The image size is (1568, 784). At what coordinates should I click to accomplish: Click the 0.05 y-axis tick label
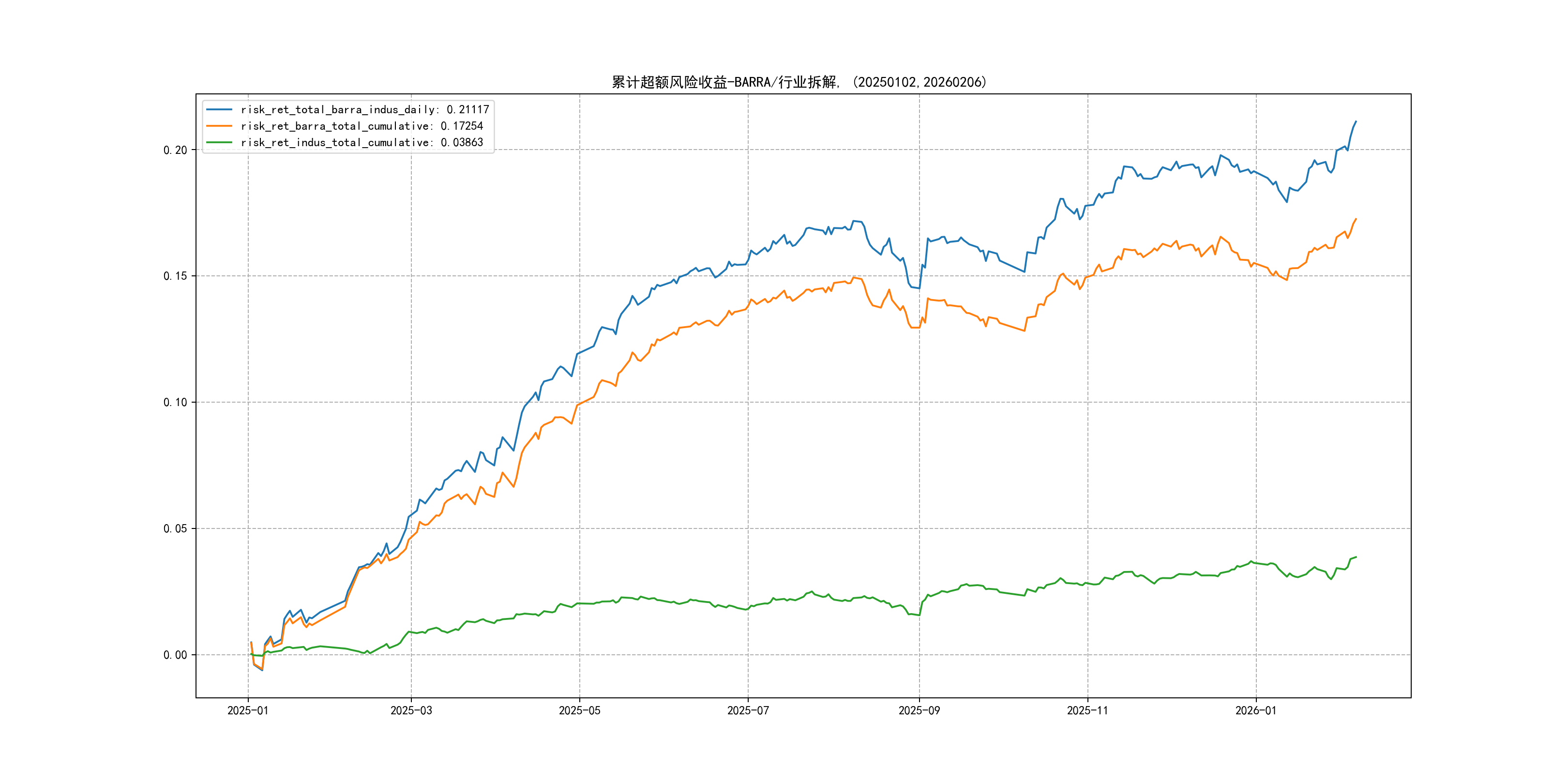click(x=175, y=529)
